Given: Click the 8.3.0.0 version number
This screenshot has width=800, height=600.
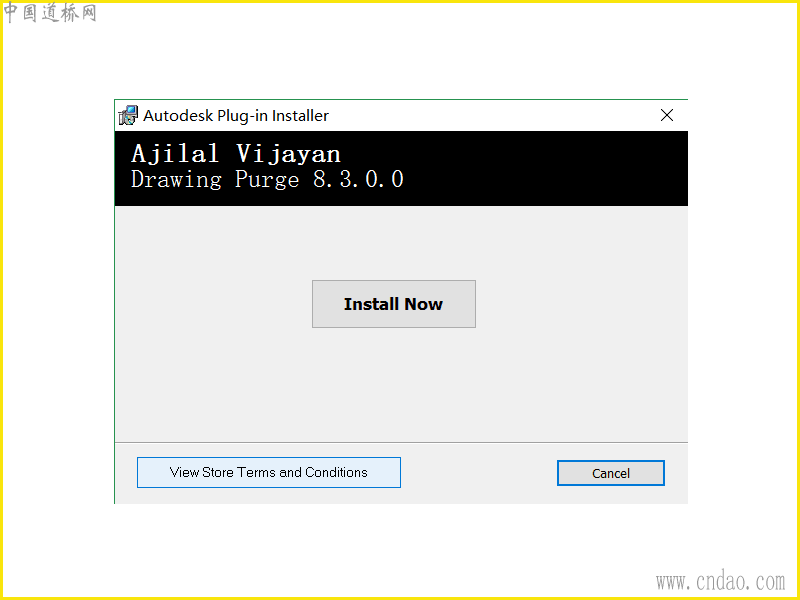Looking at the screenshot, I should click(358, 179).
